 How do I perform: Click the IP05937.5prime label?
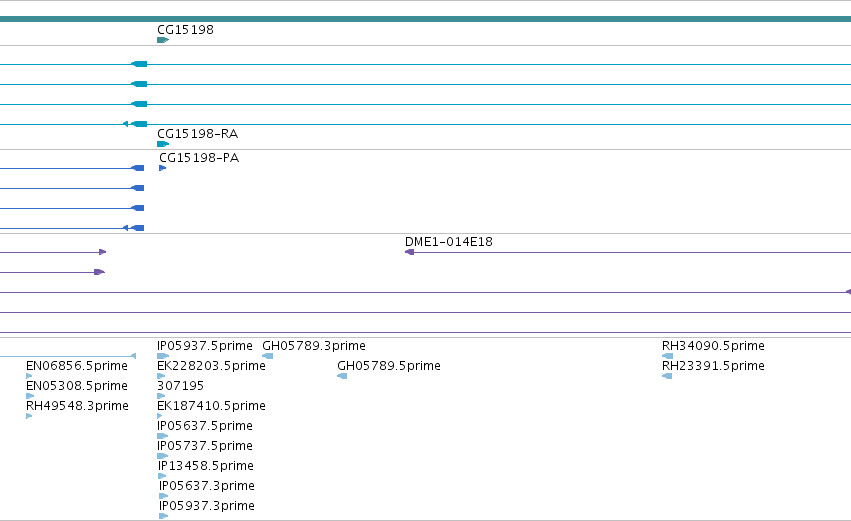205,346
